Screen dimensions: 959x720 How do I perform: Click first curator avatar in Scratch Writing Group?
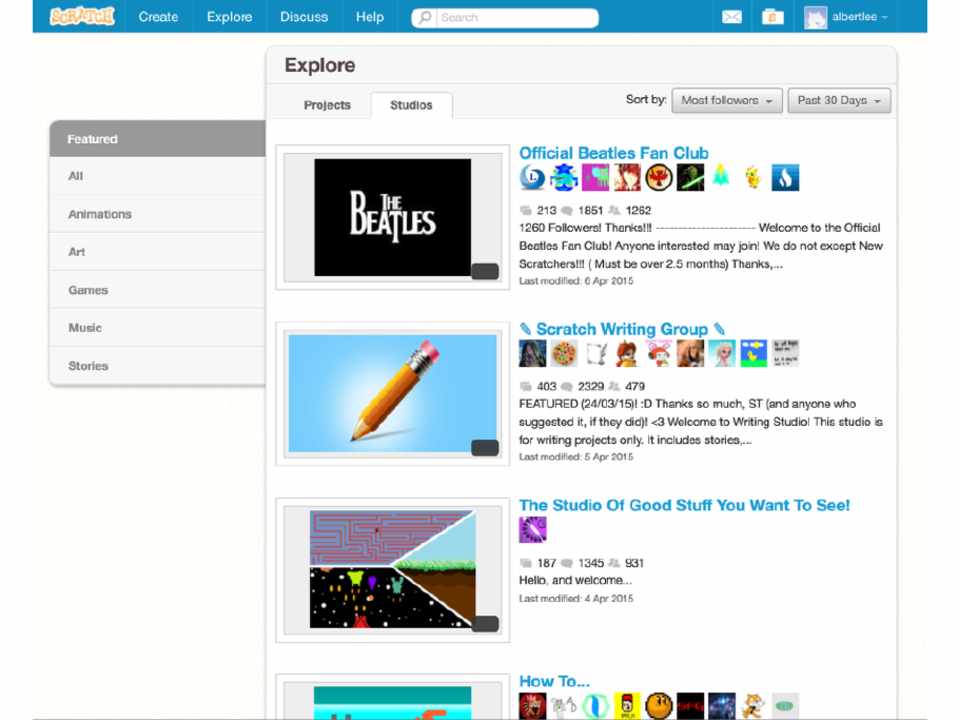click(532, 354)
